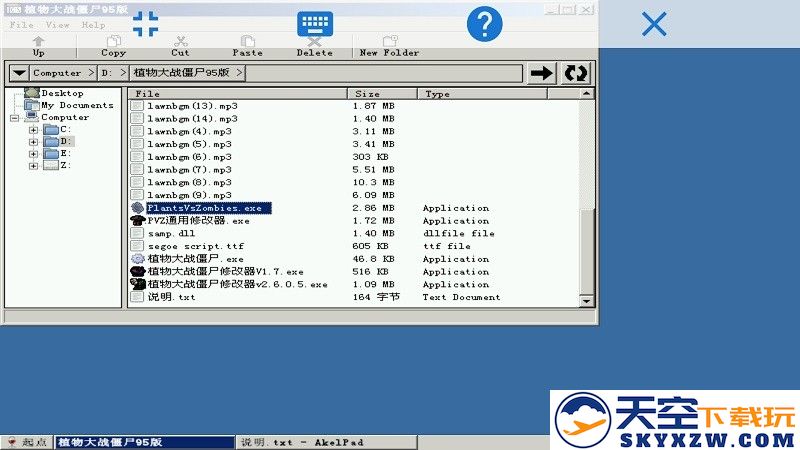The width and height of the screenshot is (800, 450).
Task: Click the Delete toolbar icon
Action: pyautogui.click(x=314, y=41)
